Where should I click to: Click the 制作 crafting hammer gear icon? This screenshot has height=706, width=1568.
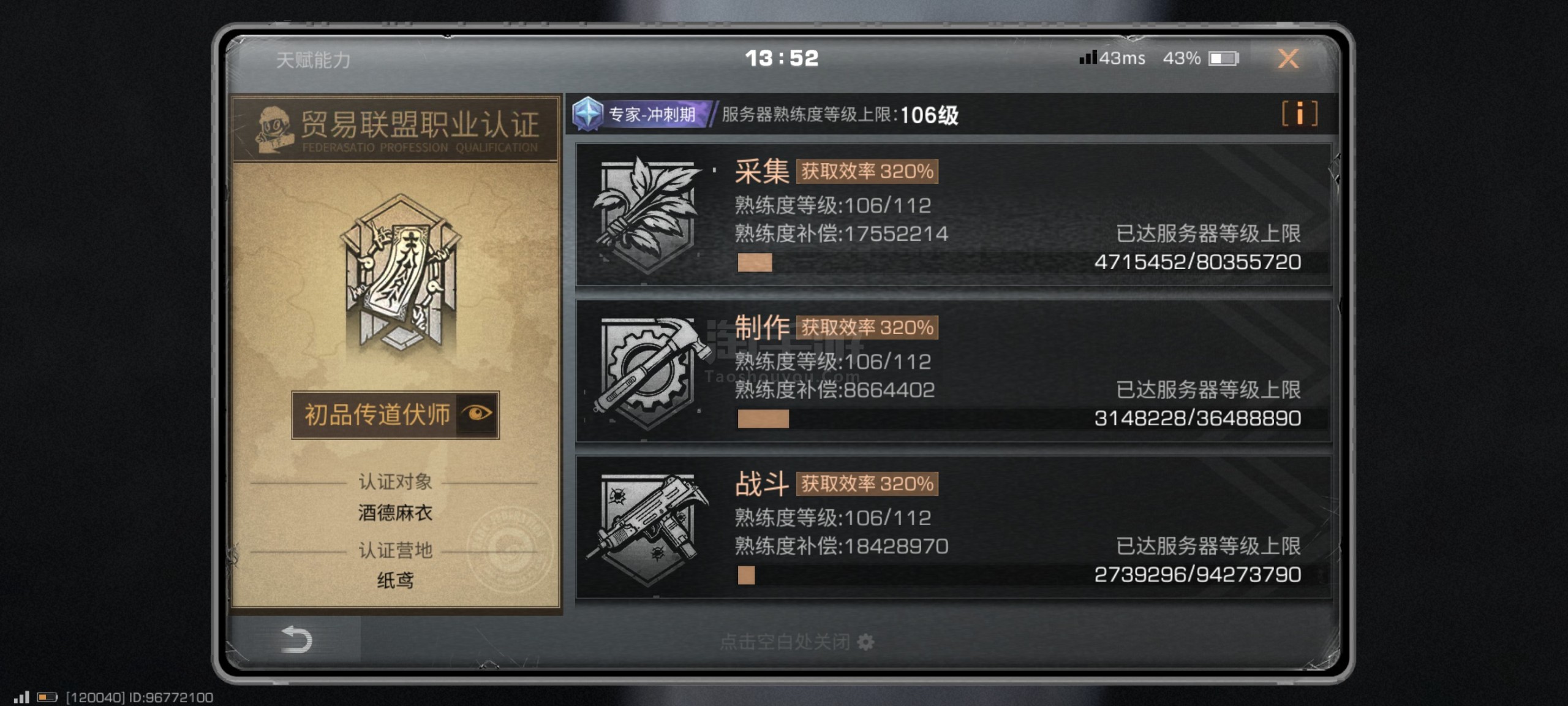[x=648, y=372]
